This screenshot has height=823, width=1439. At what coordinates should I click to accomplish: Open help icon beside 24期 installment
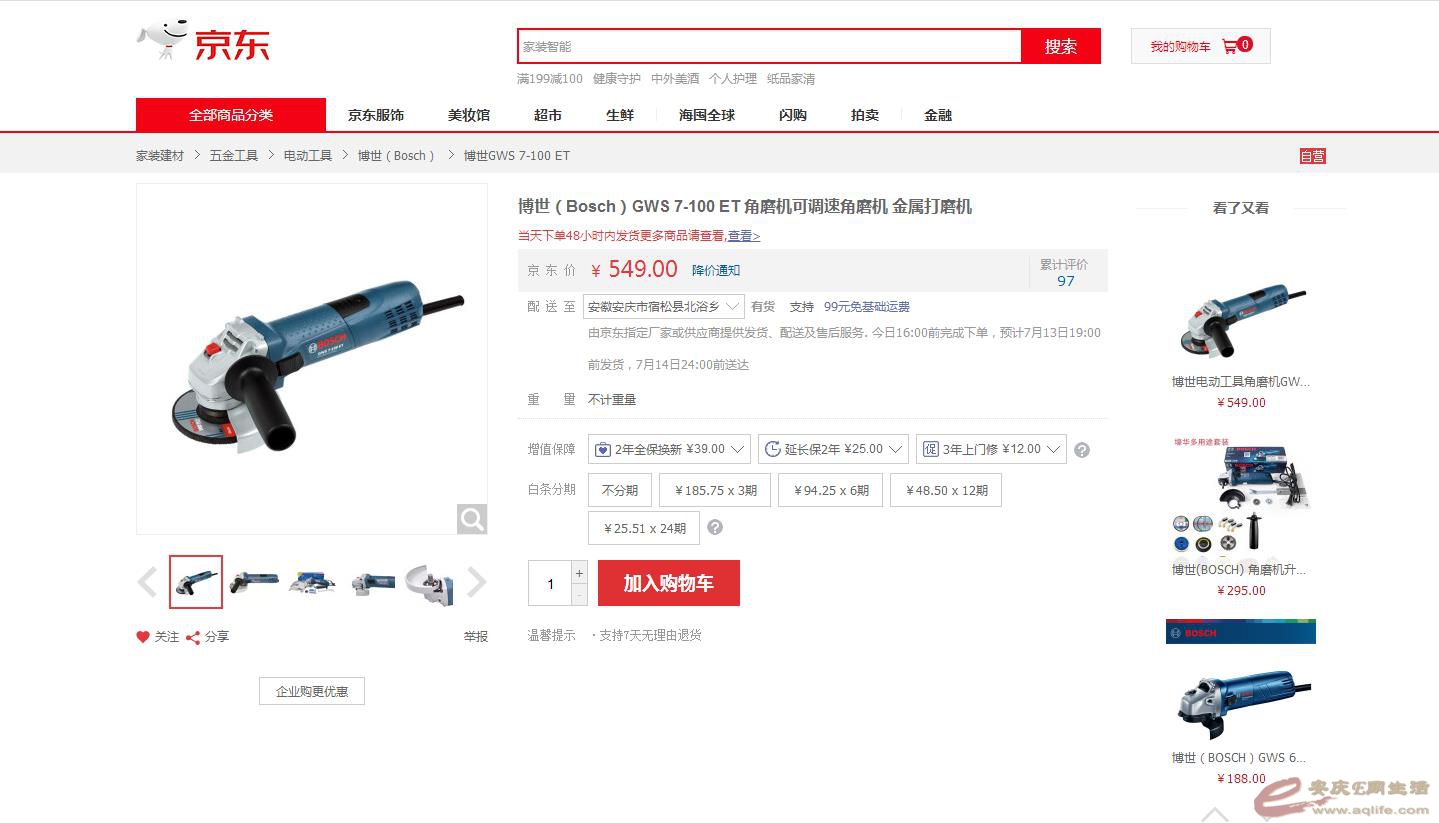[715, 527]
